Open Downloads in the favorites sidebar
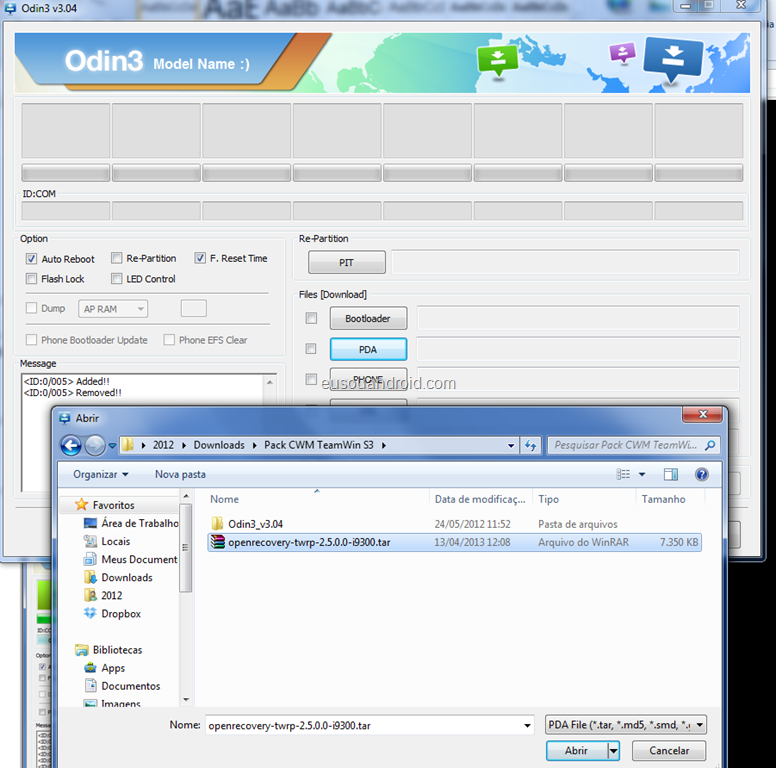The height and width of the screenshot is (768, 776). tap(118, 577)
